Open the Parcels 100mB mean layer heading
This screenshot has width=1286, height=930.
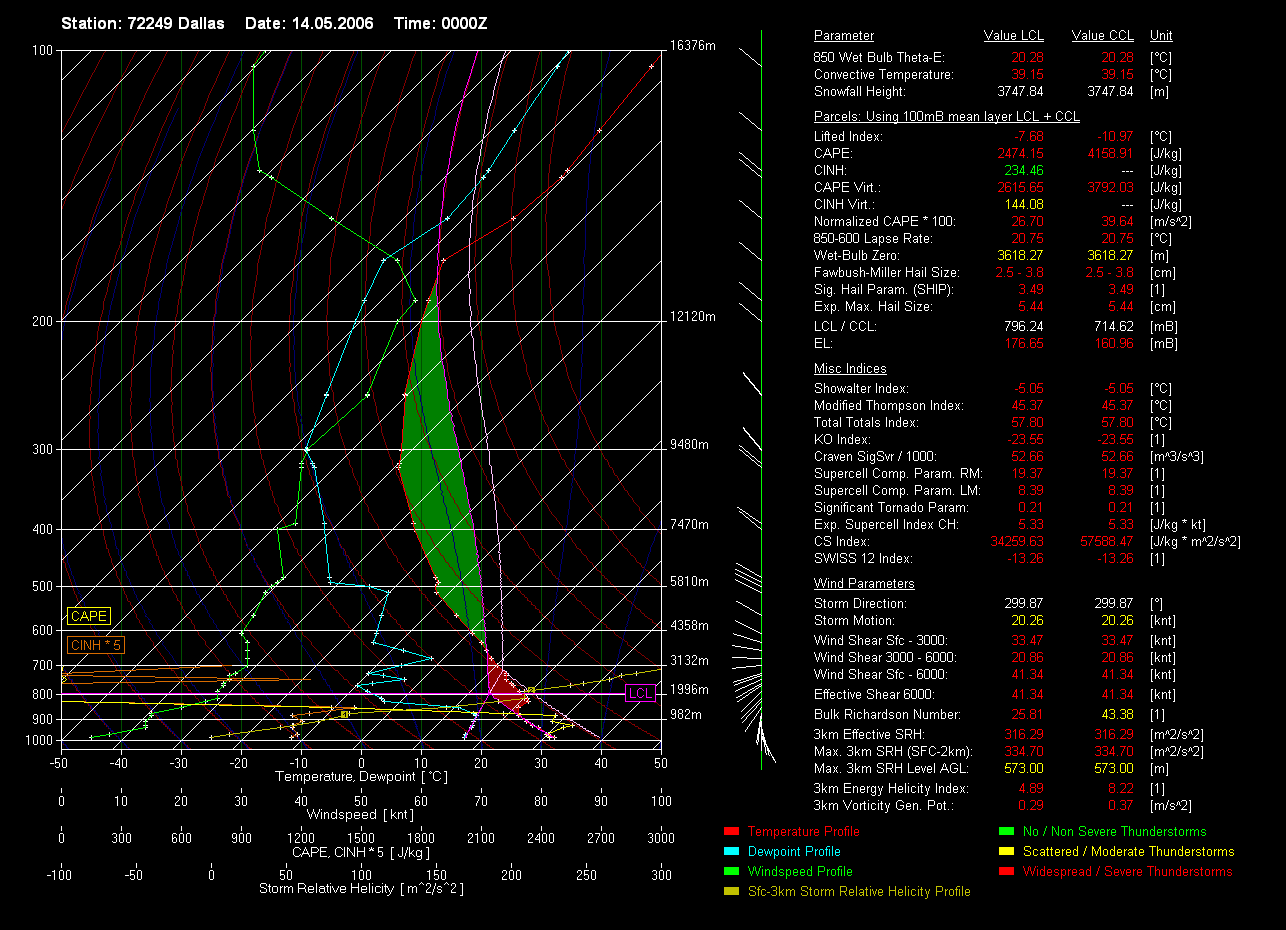pyautogui.click(x=946, y=117)
